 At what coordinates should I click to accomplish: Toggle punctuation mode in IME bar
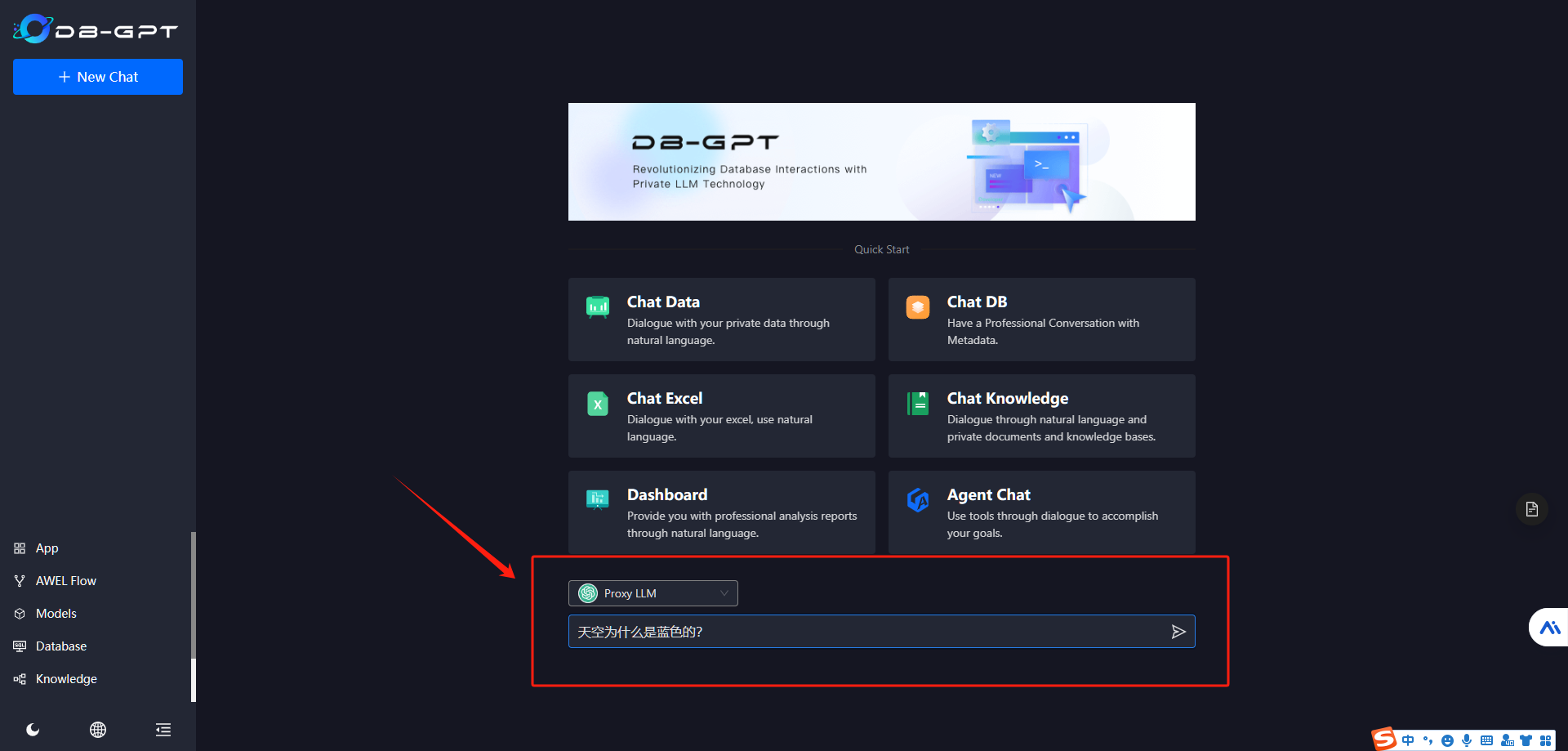[x=1428, y=740]
